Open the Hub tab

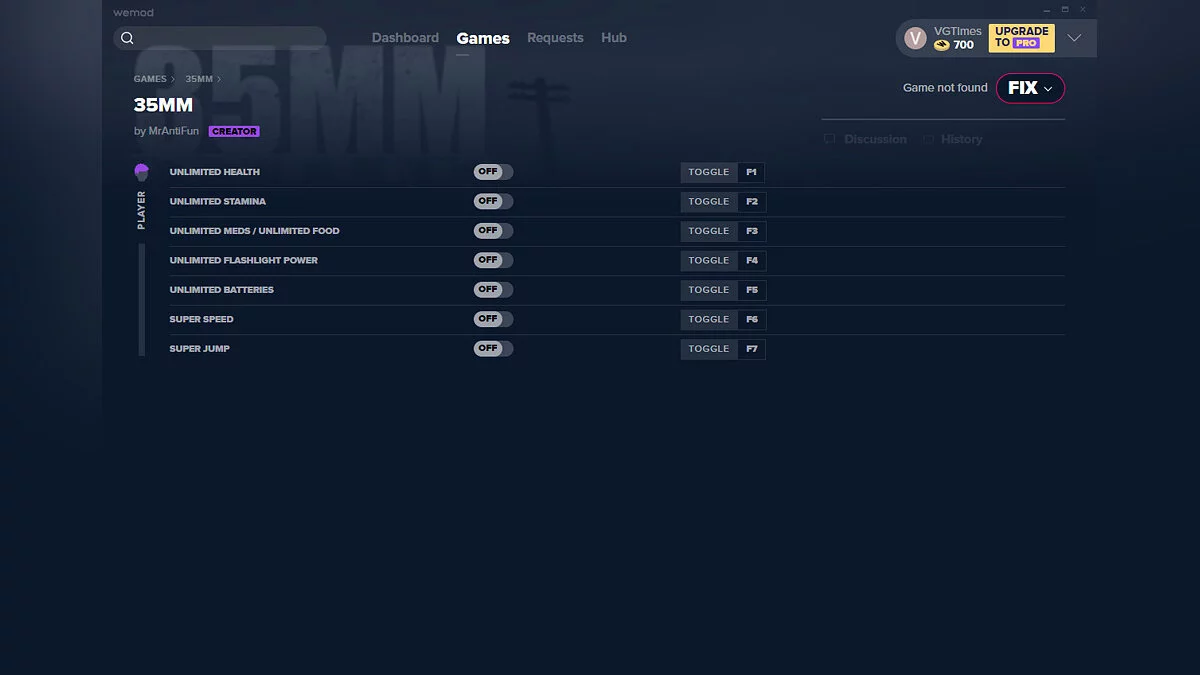point(614,38)
